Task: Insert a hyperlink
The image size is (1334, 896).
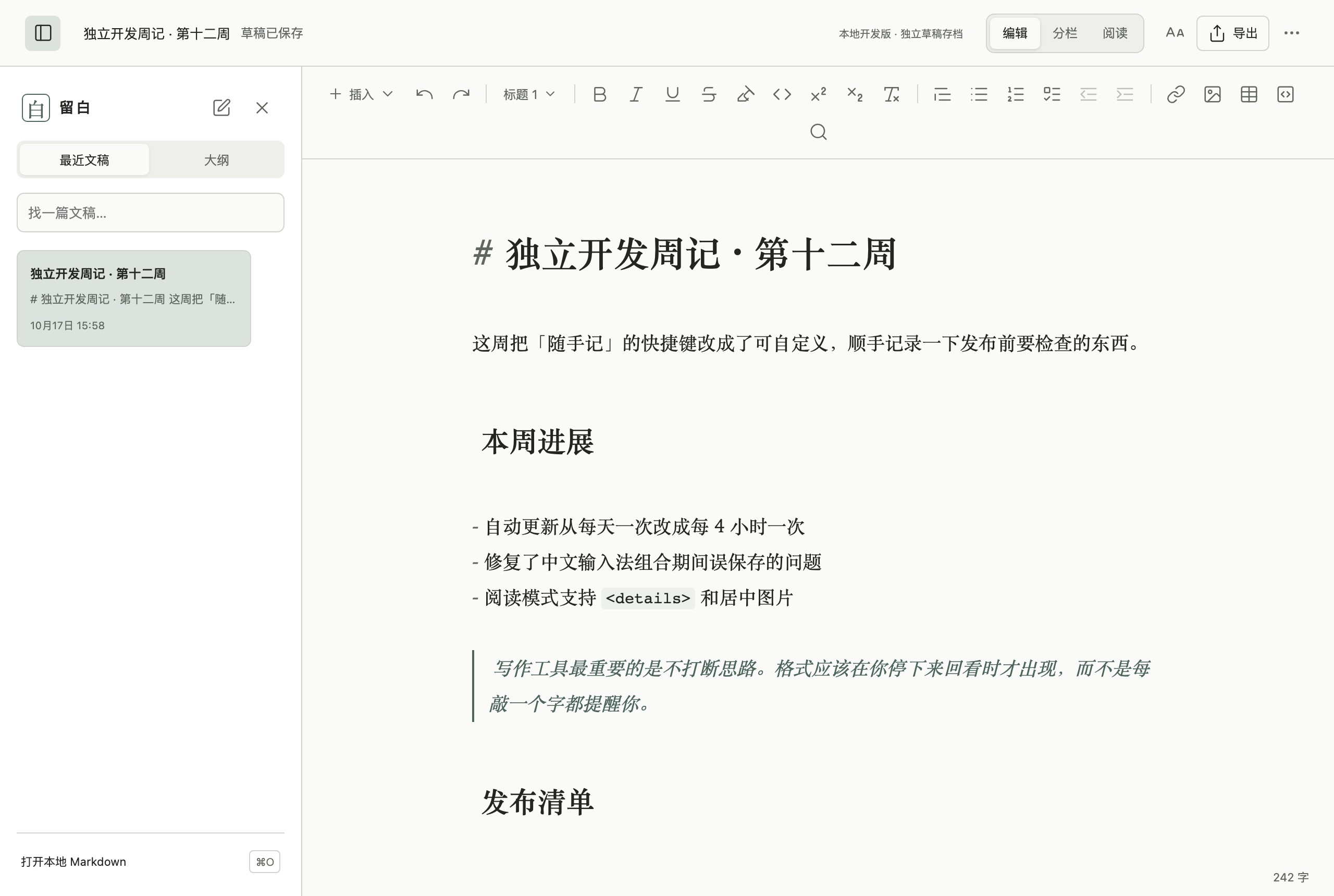Action: tap(1176, 94)
